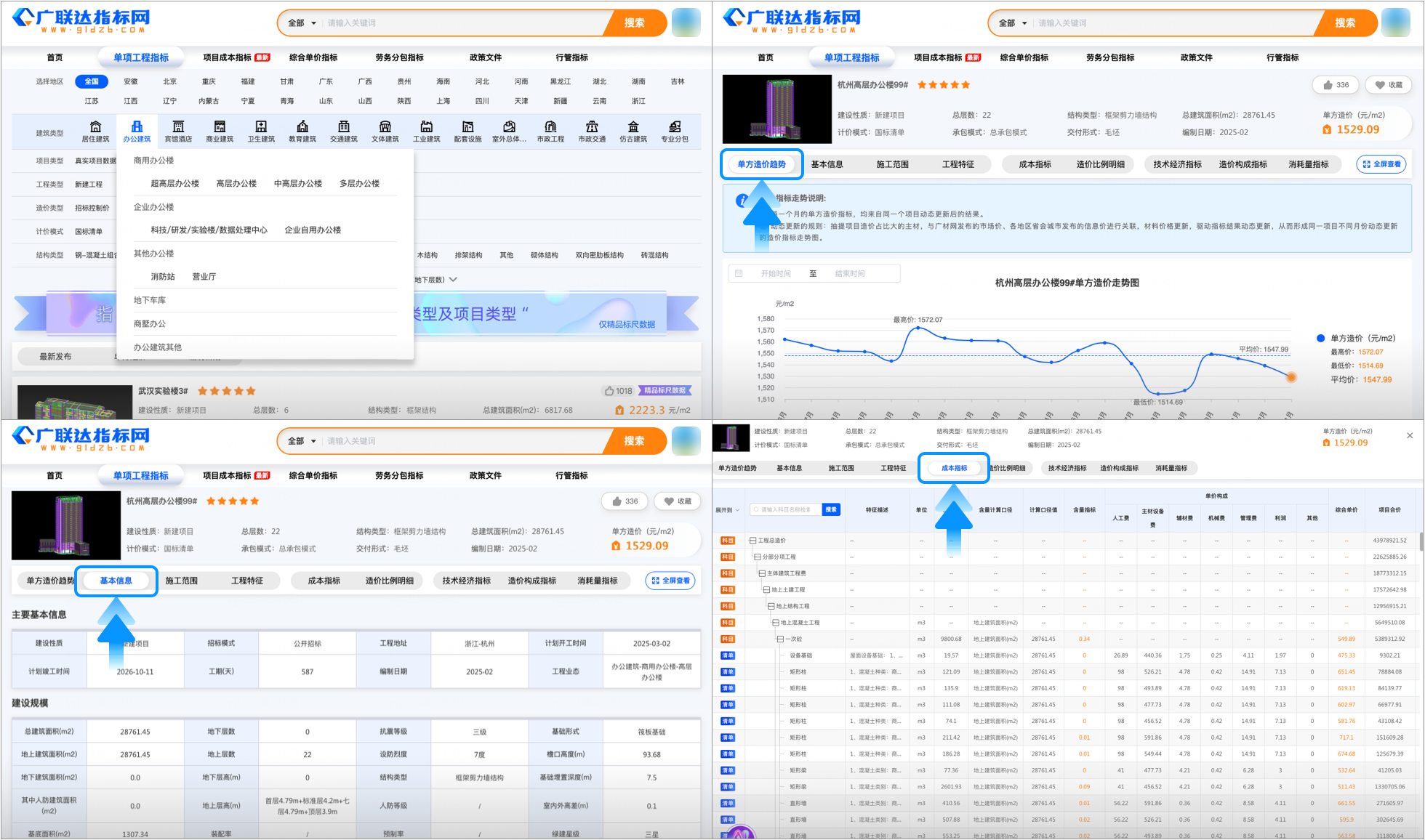The image size is (1425, 840).
Task: Select the 教育建筑 building type icon
Action: coord(302,131)
